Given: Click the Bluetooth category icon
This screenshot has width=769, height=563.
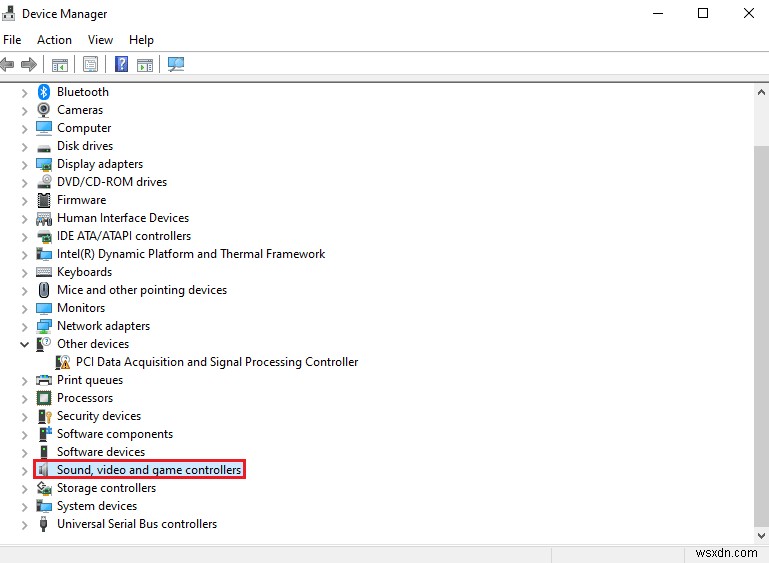Looking at the screenshot, I should [x=44, y=92].
